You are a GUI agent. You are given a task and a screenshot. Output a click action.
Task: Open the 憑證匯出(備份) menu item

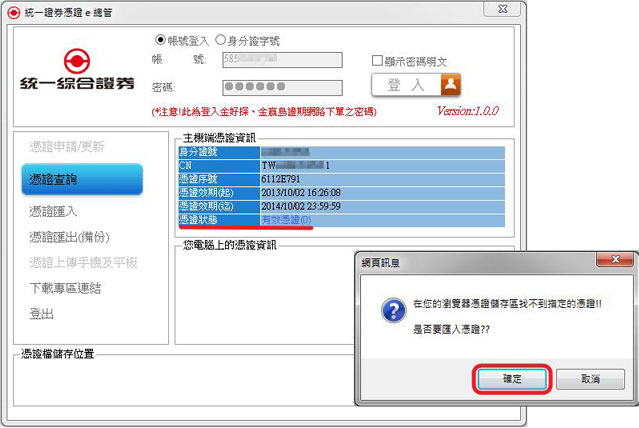(x=69, y=237)
